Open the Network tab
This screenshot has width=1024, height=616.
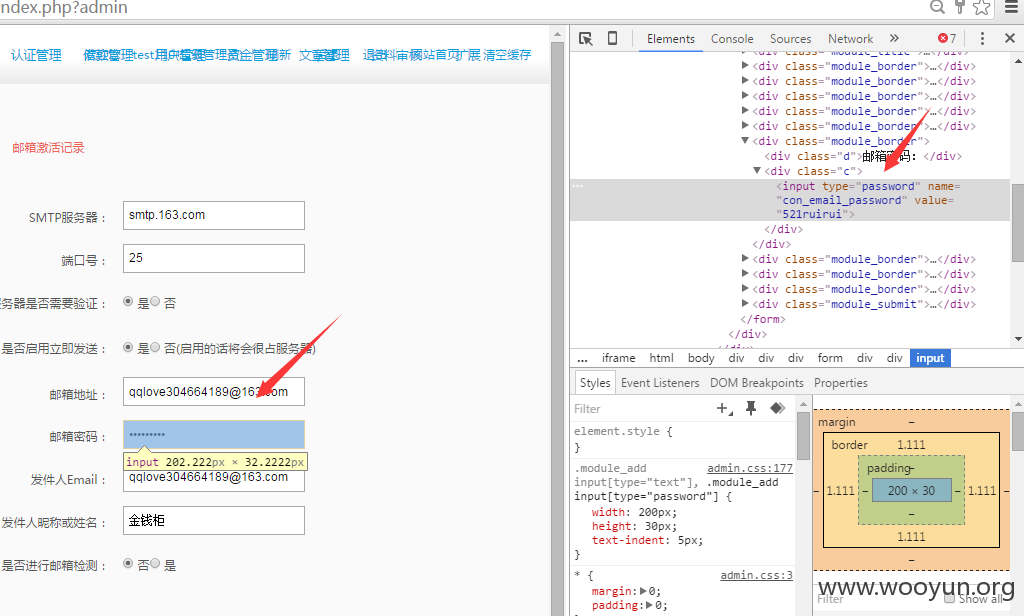tap(850, 39)
